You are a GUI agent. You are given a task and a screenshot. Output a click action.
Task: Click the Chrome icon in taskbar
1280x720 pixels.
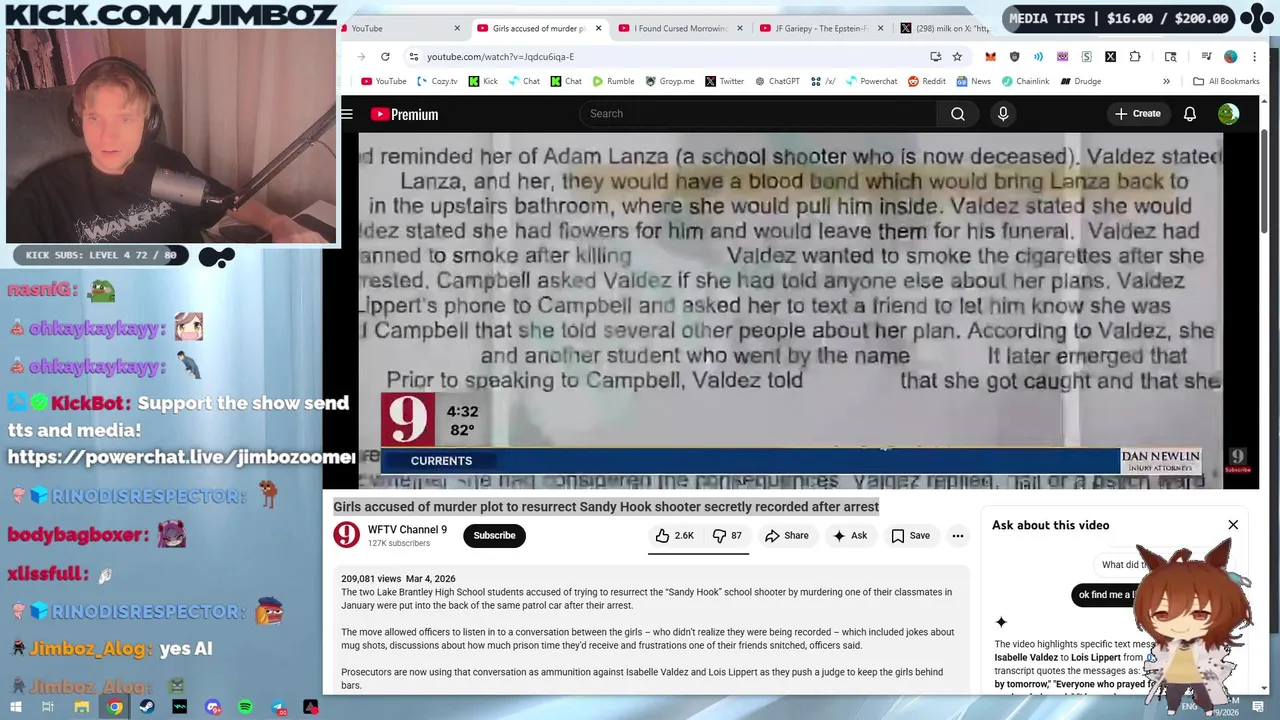pos(115,707)
